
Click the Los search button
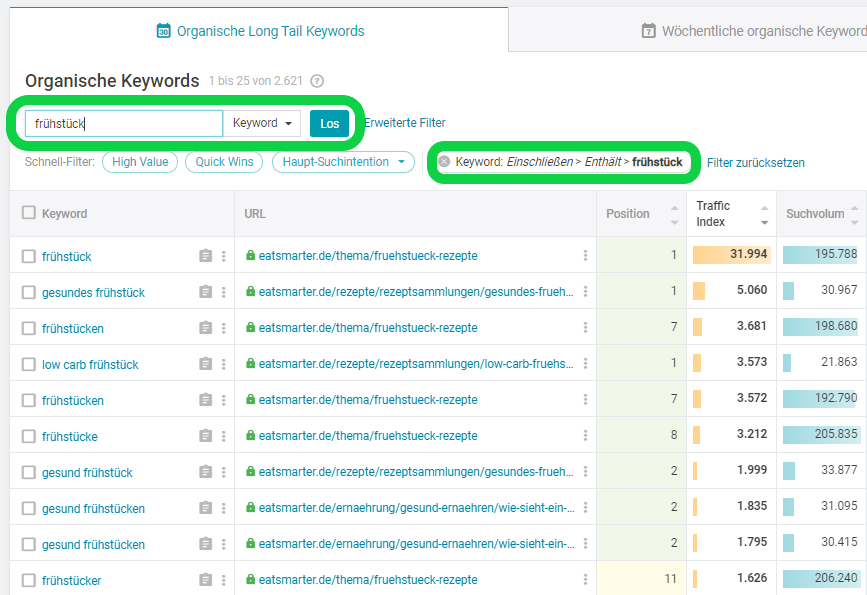pos(330,123)
